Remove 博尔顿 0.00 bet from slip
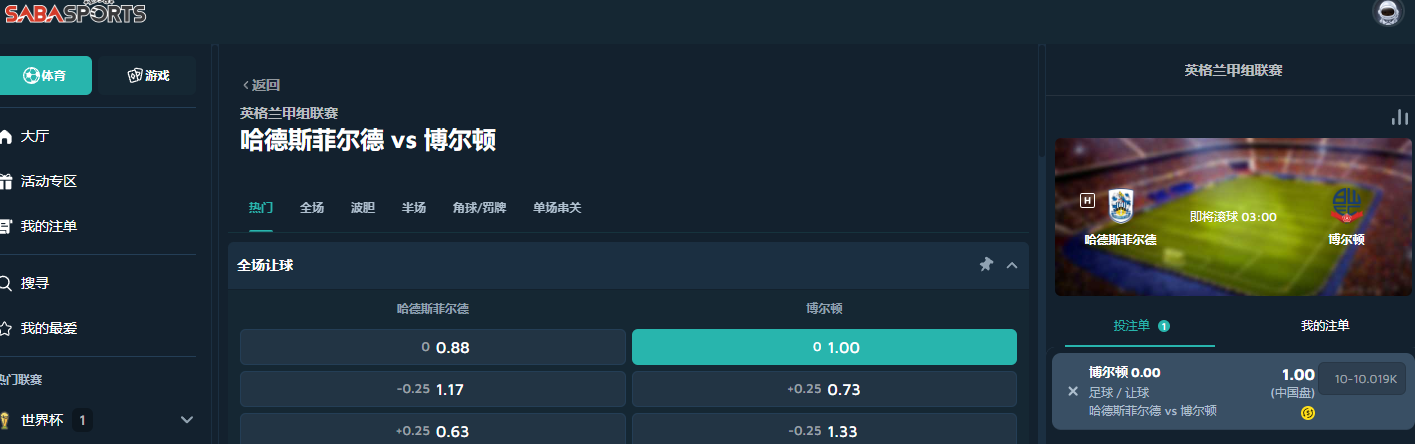Viewport: 1415px width, 444px height. point(1073,391)
